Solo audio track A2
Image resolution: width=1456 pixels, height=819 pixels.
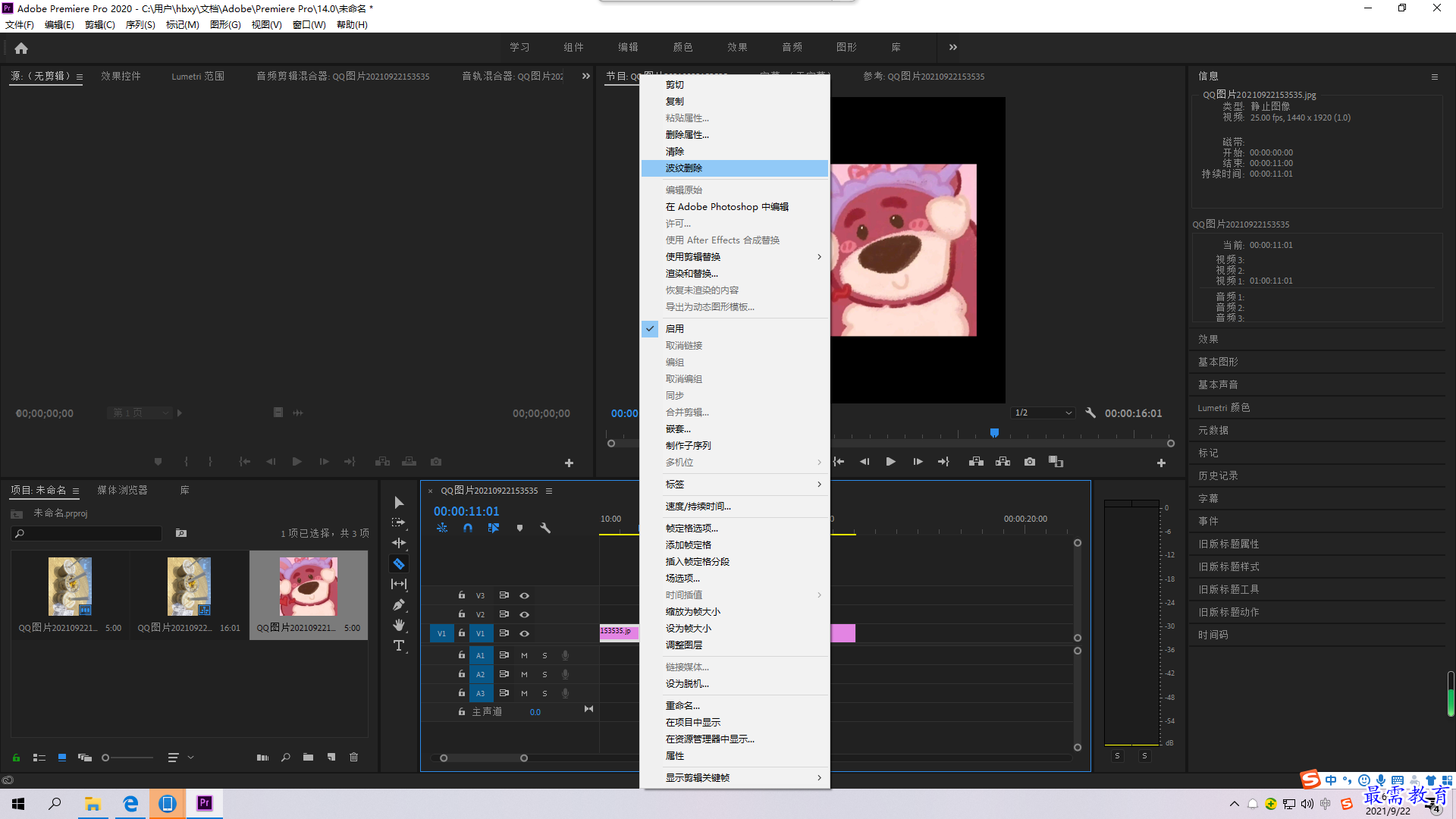[544, 674]
